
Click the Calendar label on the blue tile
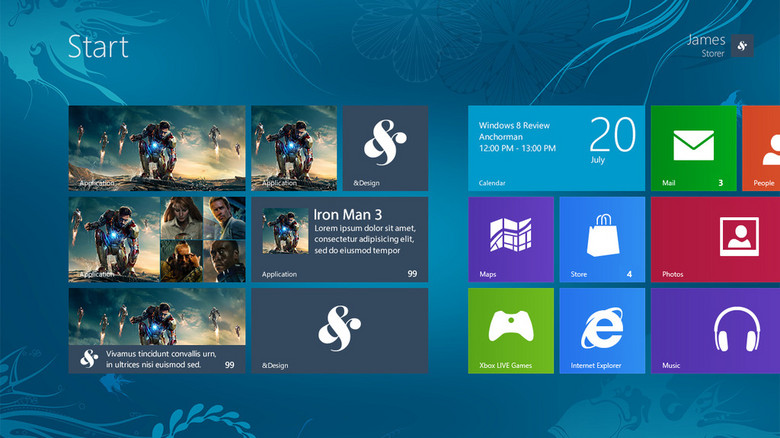pyautogui.click(x=492, y=183)
